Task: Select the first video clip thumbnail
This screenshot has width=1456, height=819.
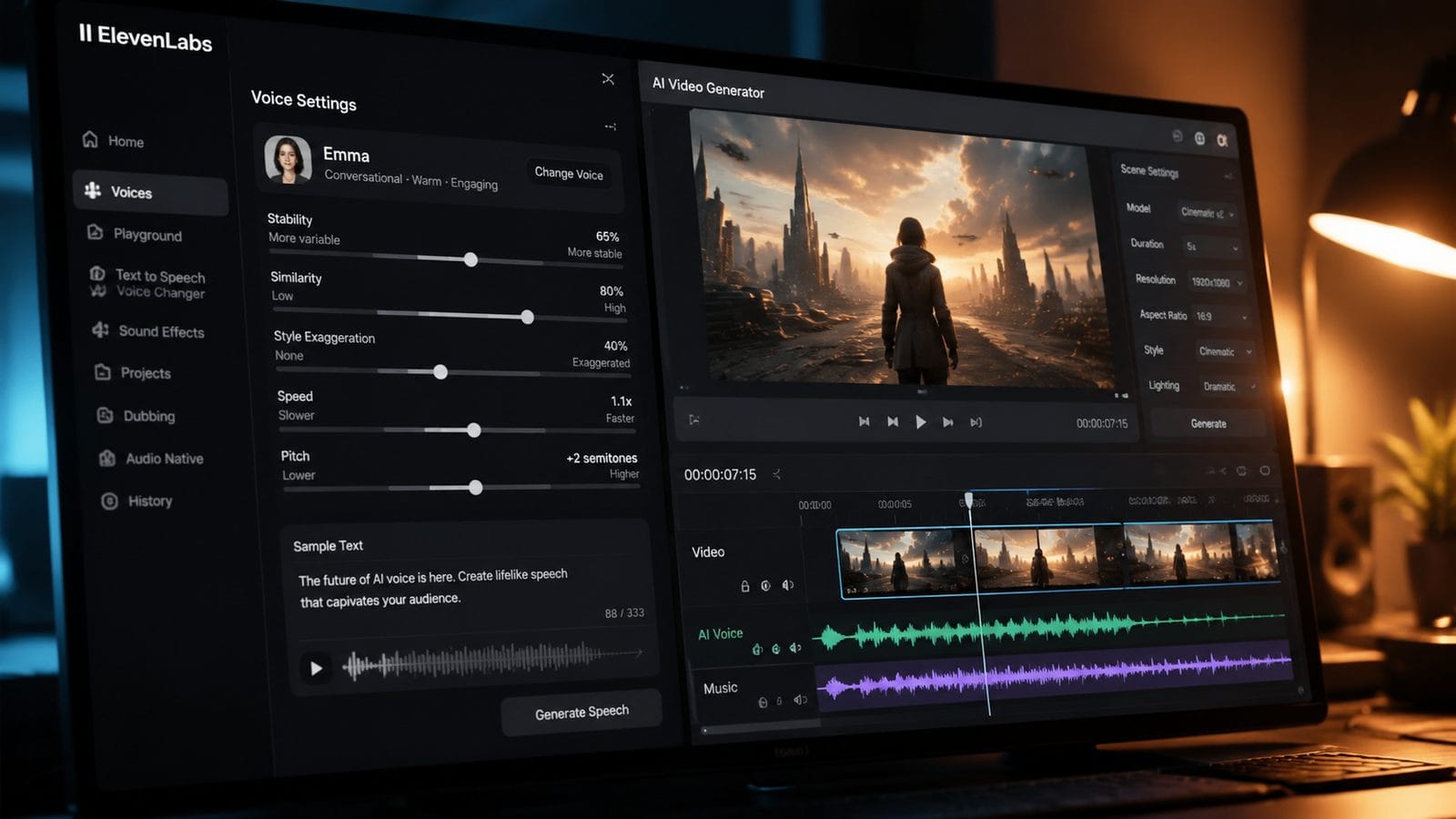Action: pos(905,562)
